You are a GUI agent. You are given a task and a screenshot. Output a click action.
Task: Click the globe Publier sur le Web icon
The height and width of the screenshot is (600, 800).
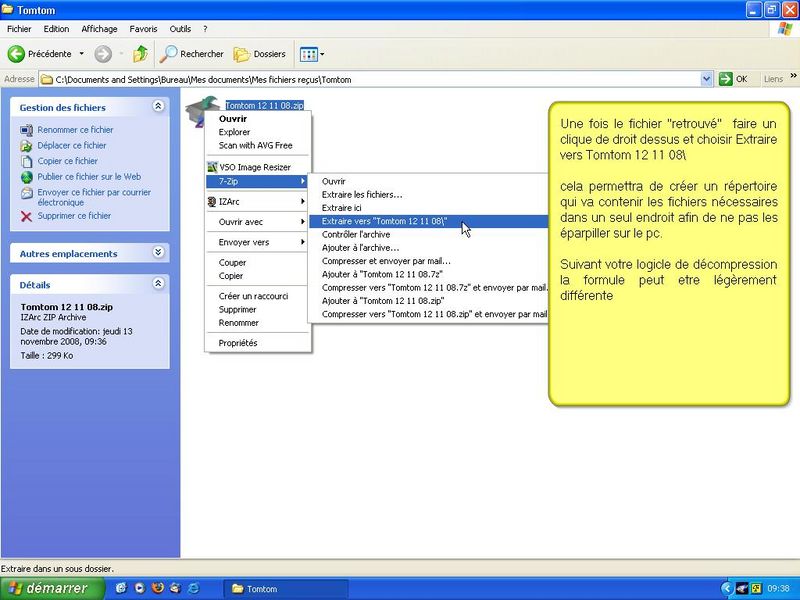point(27,177)
